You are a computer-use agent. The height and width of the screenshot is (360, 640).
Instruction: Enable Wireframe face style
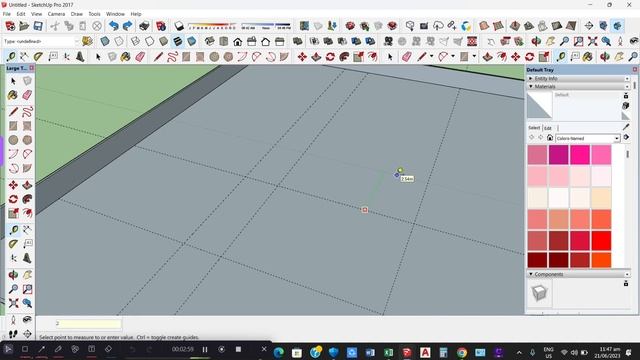click(x=136, y=41)
